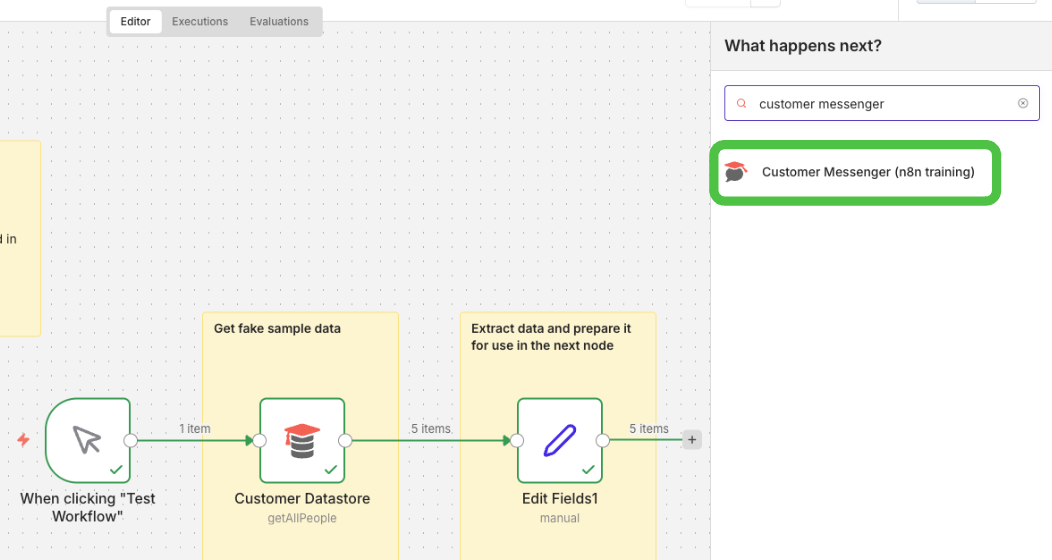This screenshot has height=560, width=1052.
Task: Open the Executions tab
Action: [200, 21]
